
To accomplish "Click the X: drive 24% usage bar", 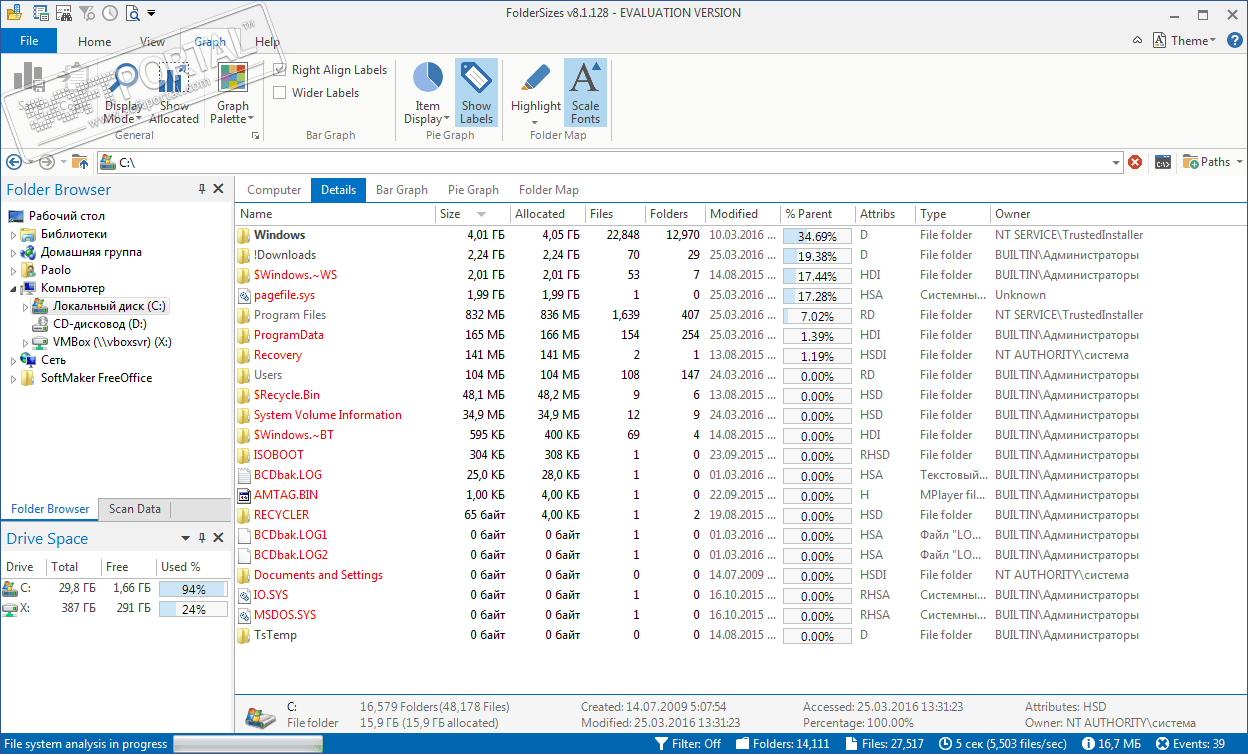I will (193, 609).
